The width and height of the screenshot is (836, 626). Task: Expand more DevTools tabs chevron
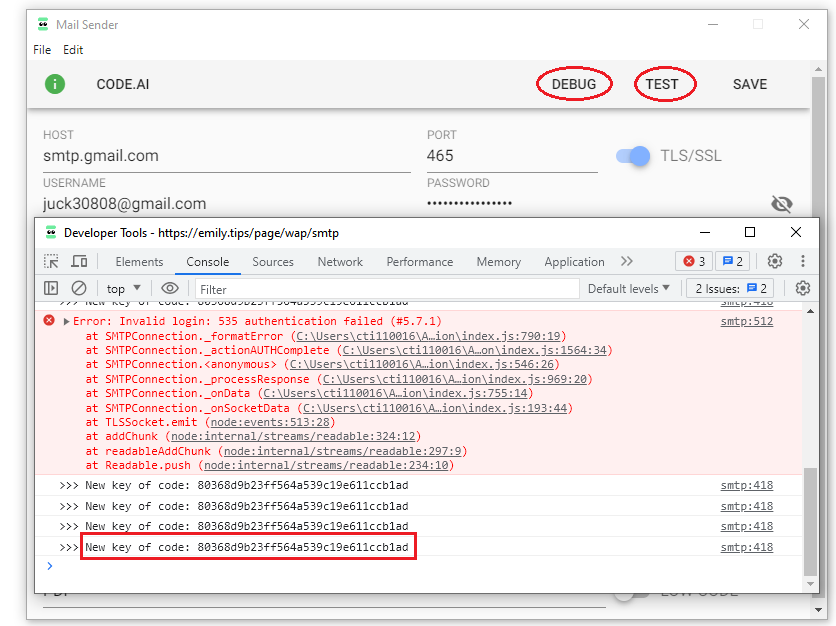[x=626, y=261]
